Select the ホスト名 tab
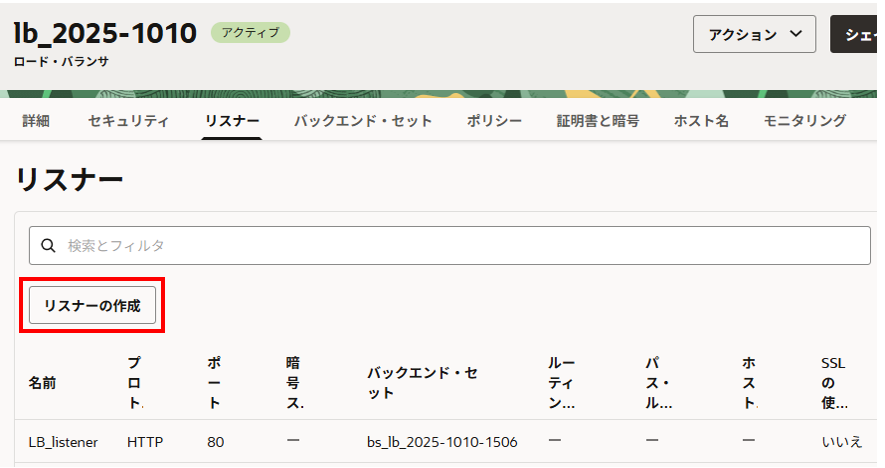The height and width of the screenshot is (468, 885). click(x=701, y=121)
